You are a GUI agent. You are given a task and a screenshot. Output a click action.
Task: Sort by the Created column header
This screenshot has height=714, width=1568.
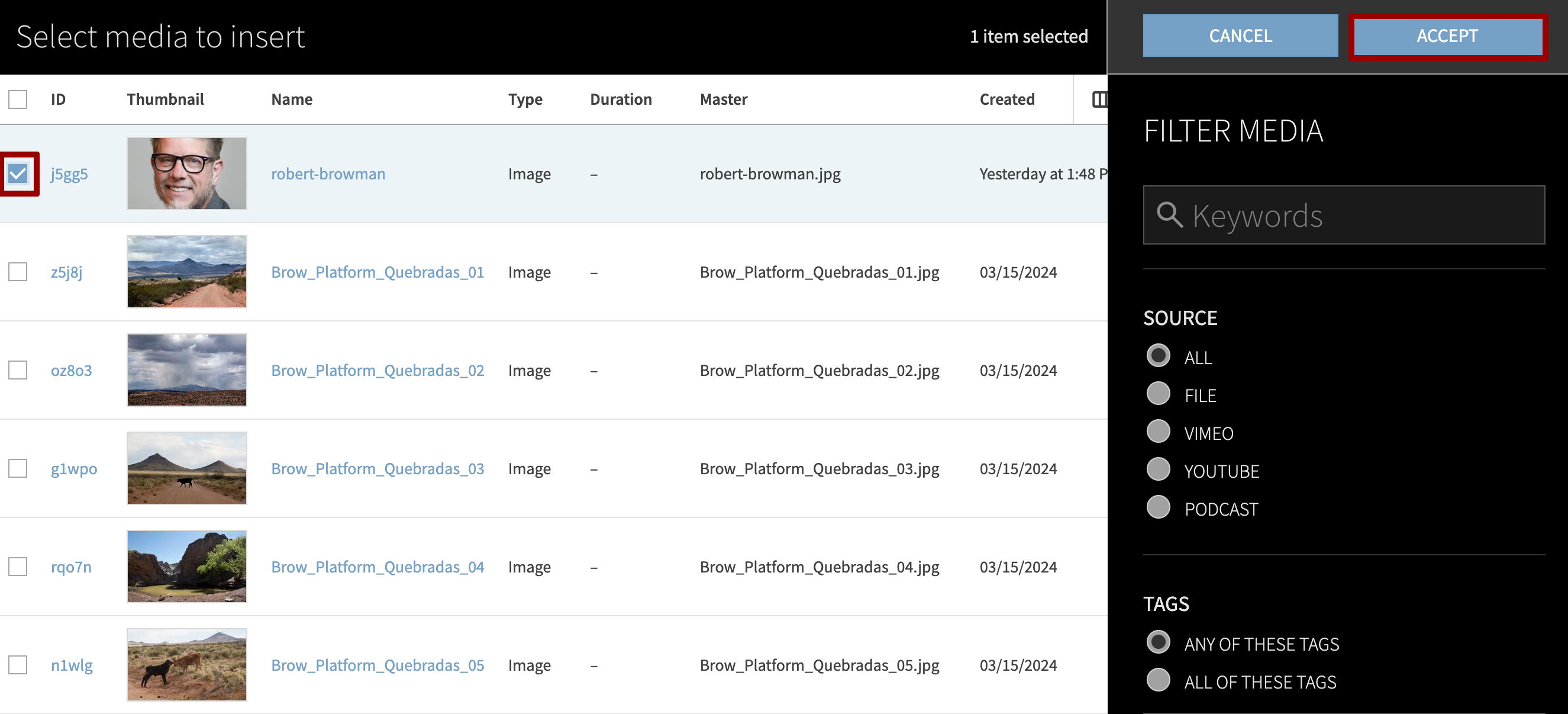[x=1007, y=99]
